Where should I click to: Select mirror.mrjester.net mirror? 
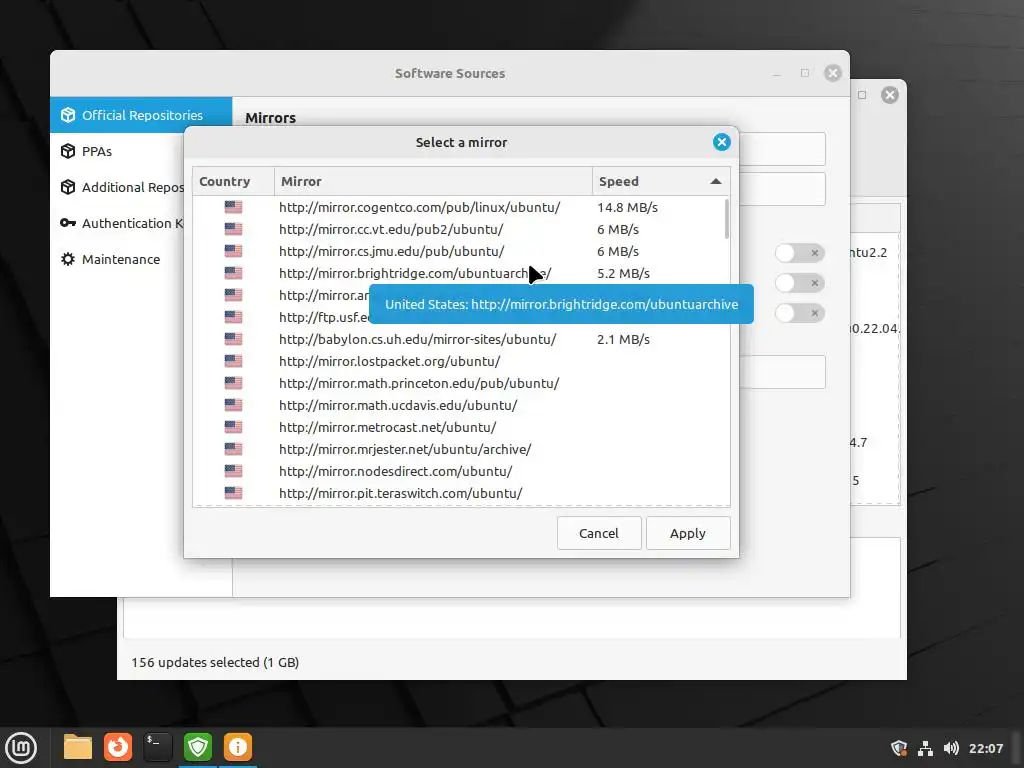461,449
